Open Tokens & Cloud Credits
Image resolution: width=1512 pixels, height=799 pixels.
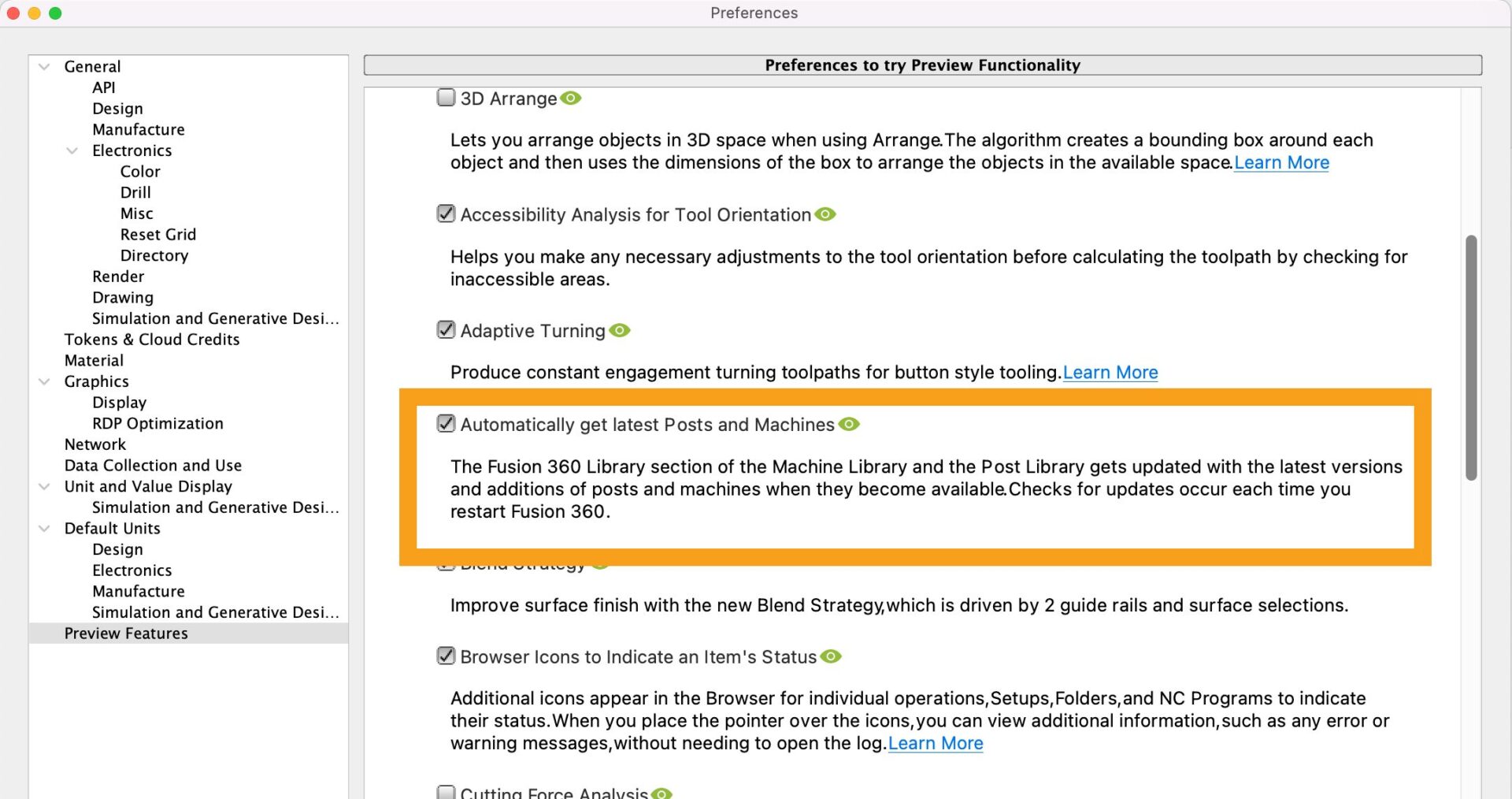point(151,340)
